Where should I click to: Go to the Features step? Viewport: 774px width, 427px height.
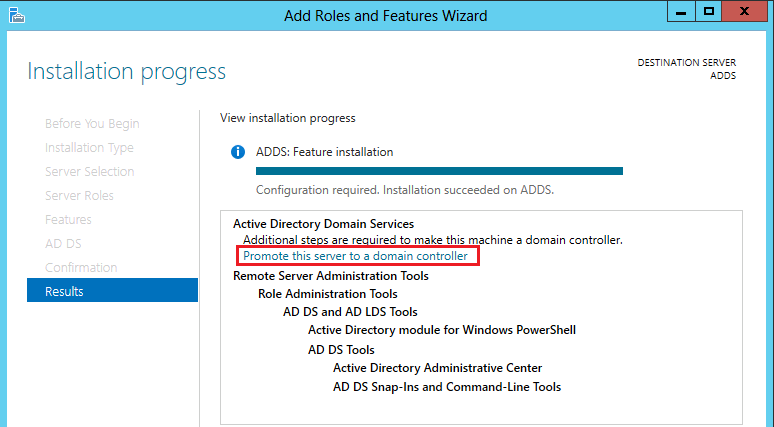68,219
